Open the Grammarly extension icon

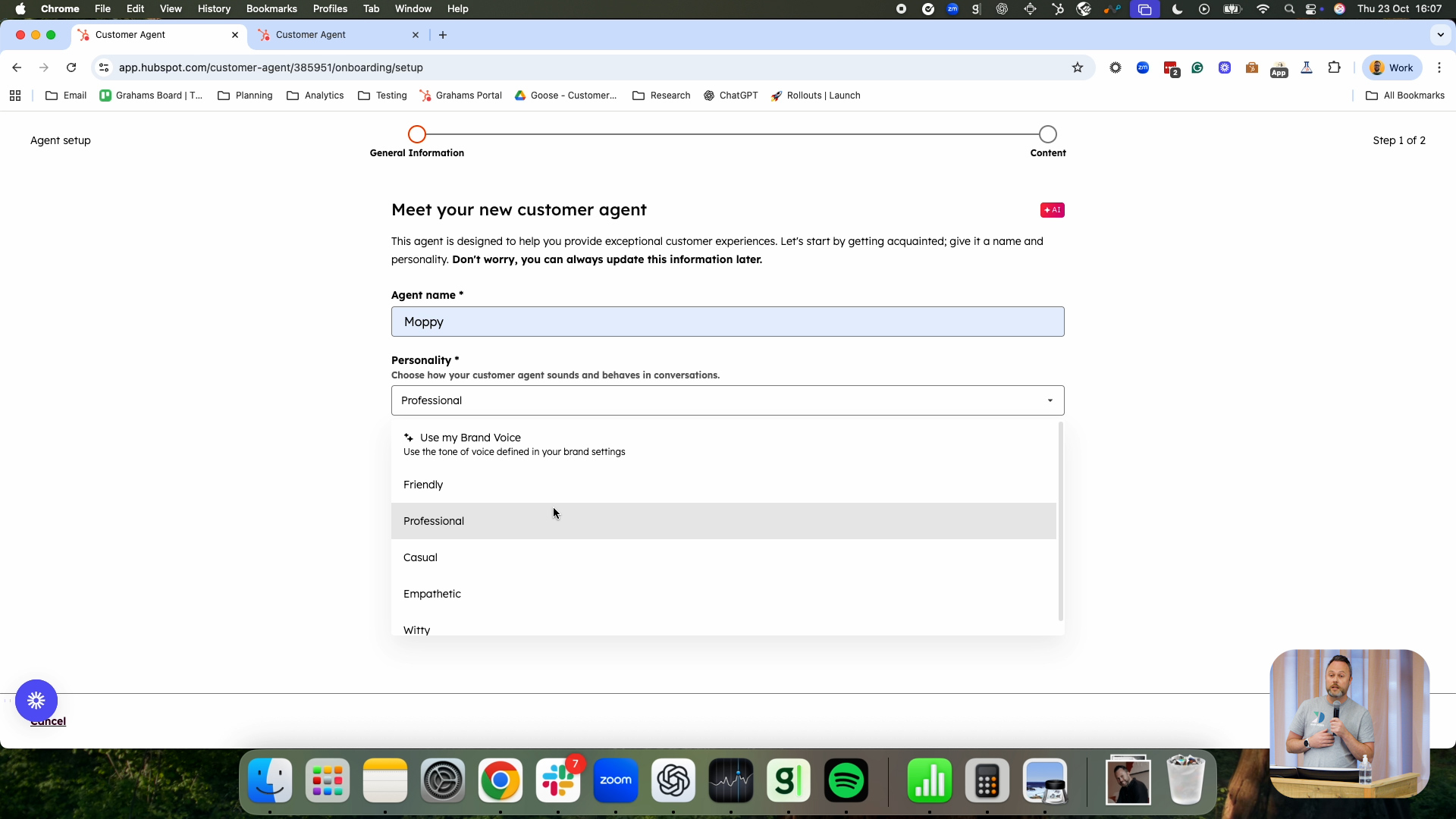coord(1197,67)
